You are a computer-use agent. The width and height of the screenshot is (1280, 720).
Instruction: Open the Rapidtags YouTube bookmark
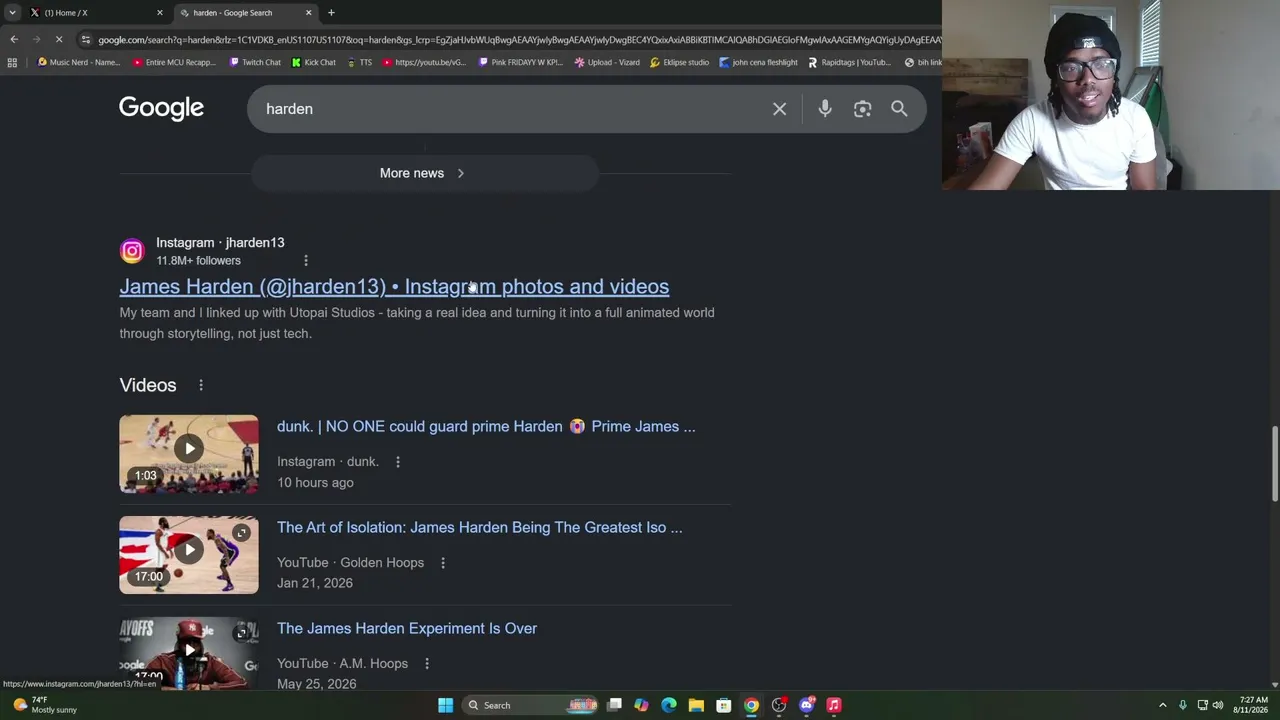pos(849,62)
